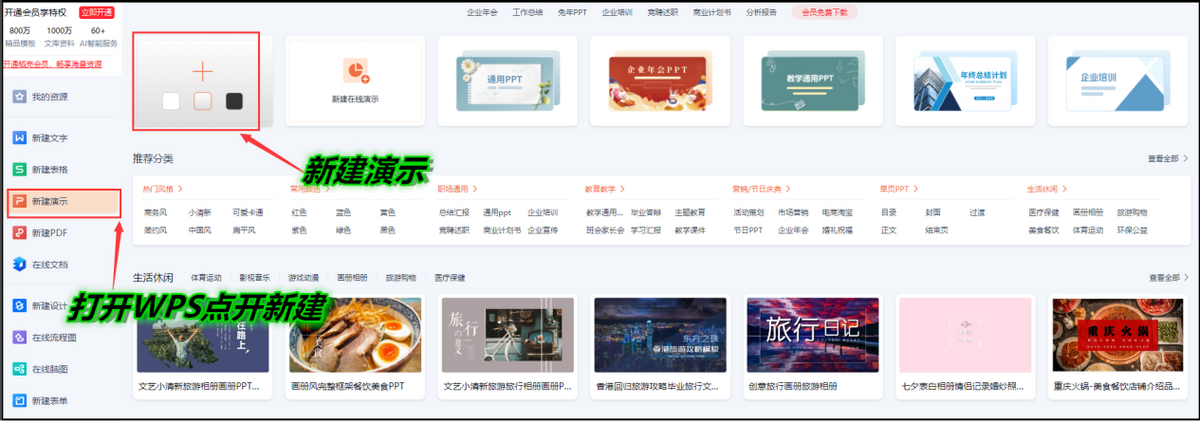Click the 我的资源 star icon

point(20,97)
